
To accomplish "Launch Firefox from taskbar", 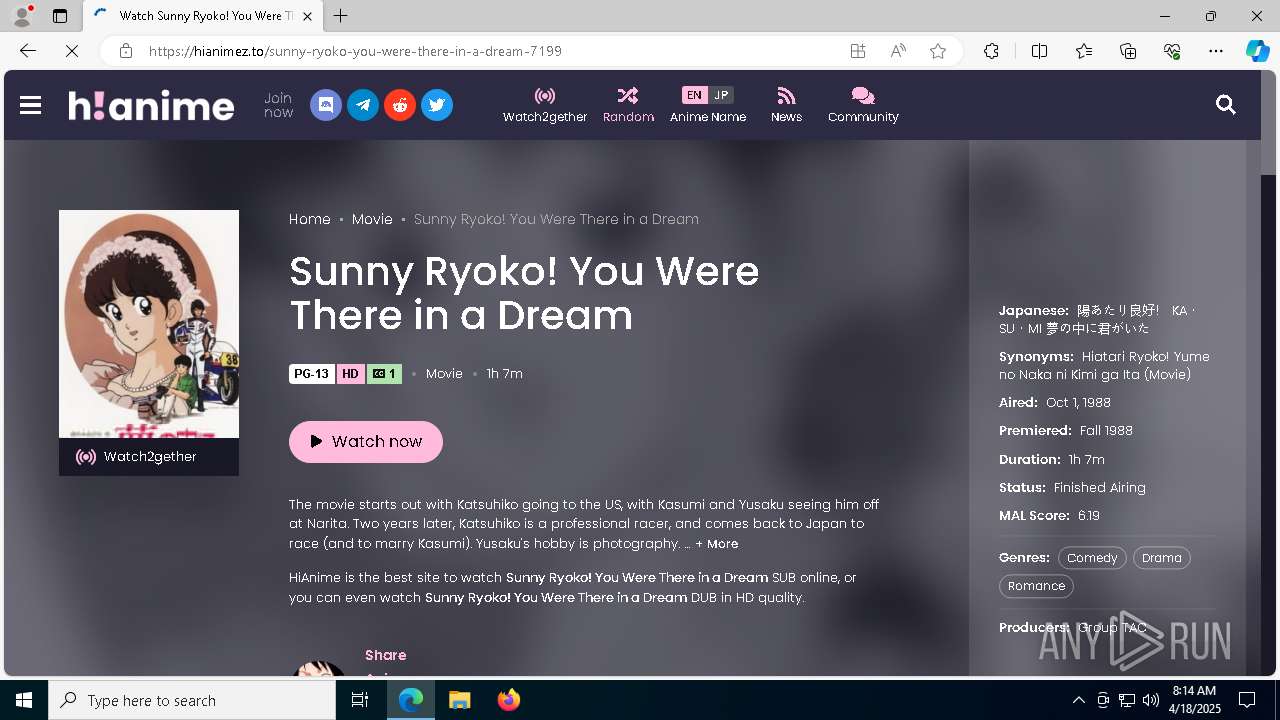I will coord(509,700).
